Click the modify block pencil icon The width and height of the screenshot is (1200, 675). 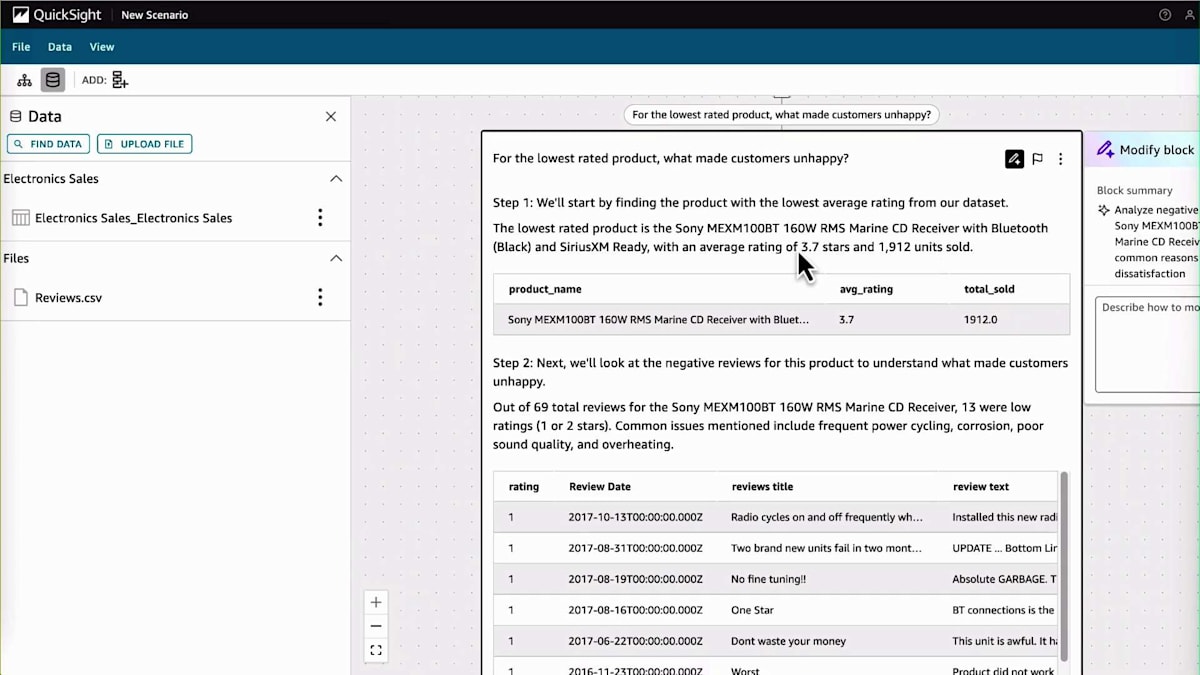coord(1014,159)
